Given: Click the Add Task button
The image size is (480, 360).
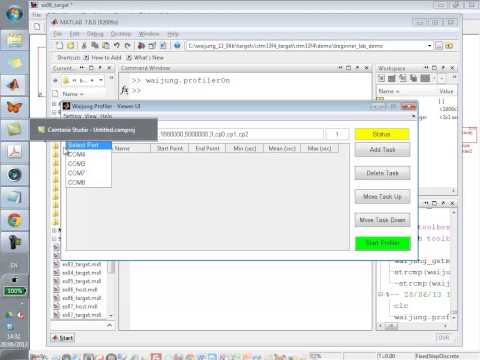Looking at the screenshot, I should pyautogui.click(x=382, y=150).
